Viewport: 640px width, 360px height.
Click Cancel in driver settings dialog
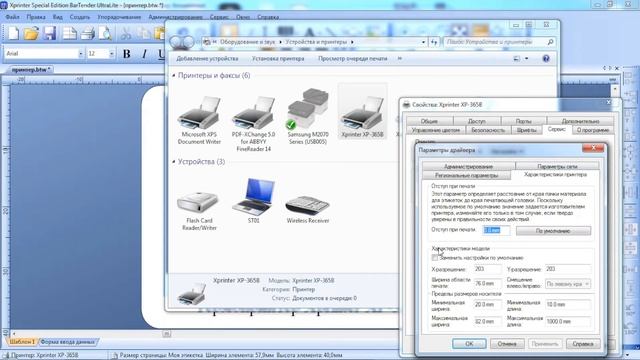click(x=507, y=344)
